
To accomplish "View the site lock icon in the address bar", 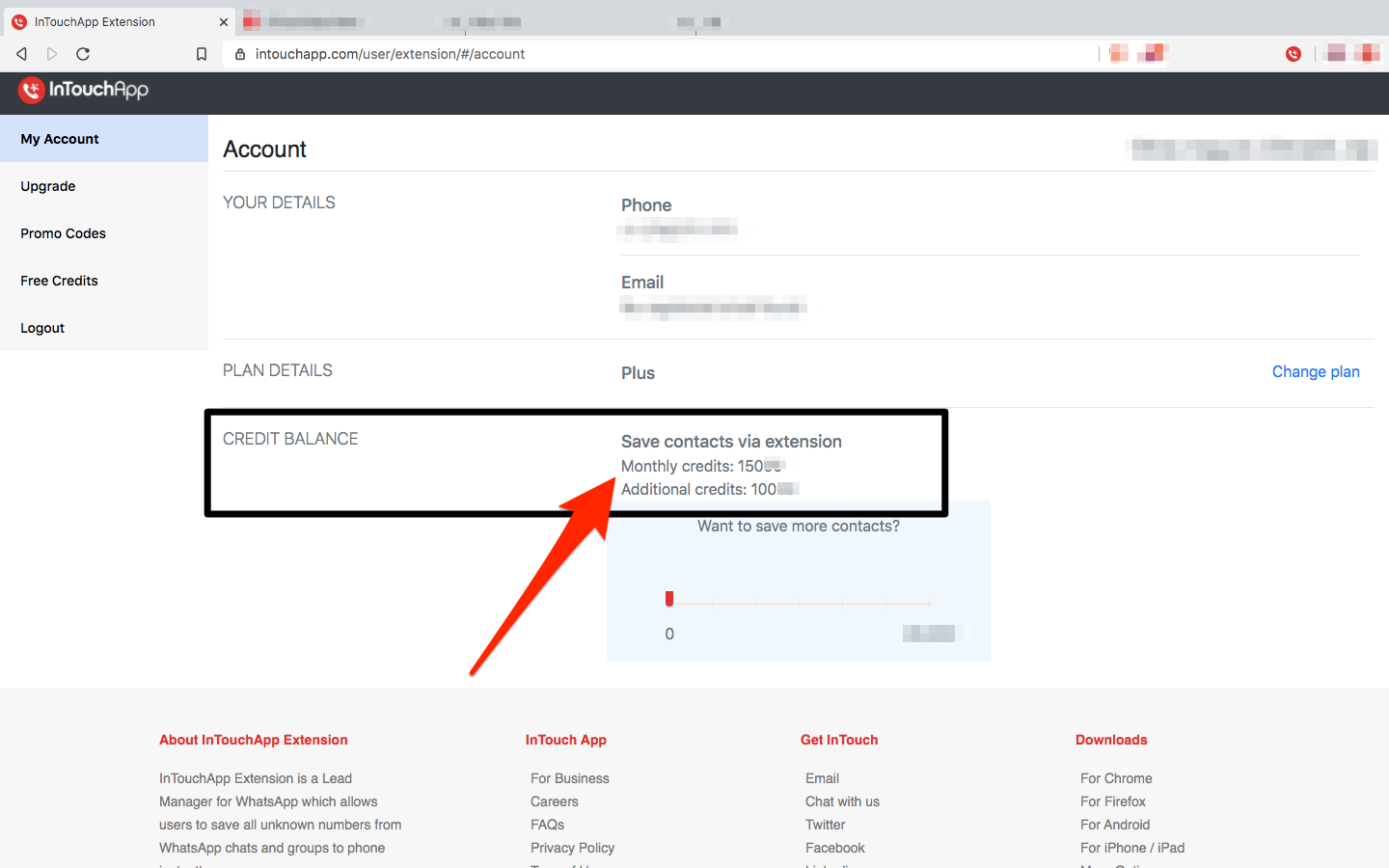I will click(x=240, y=54).
